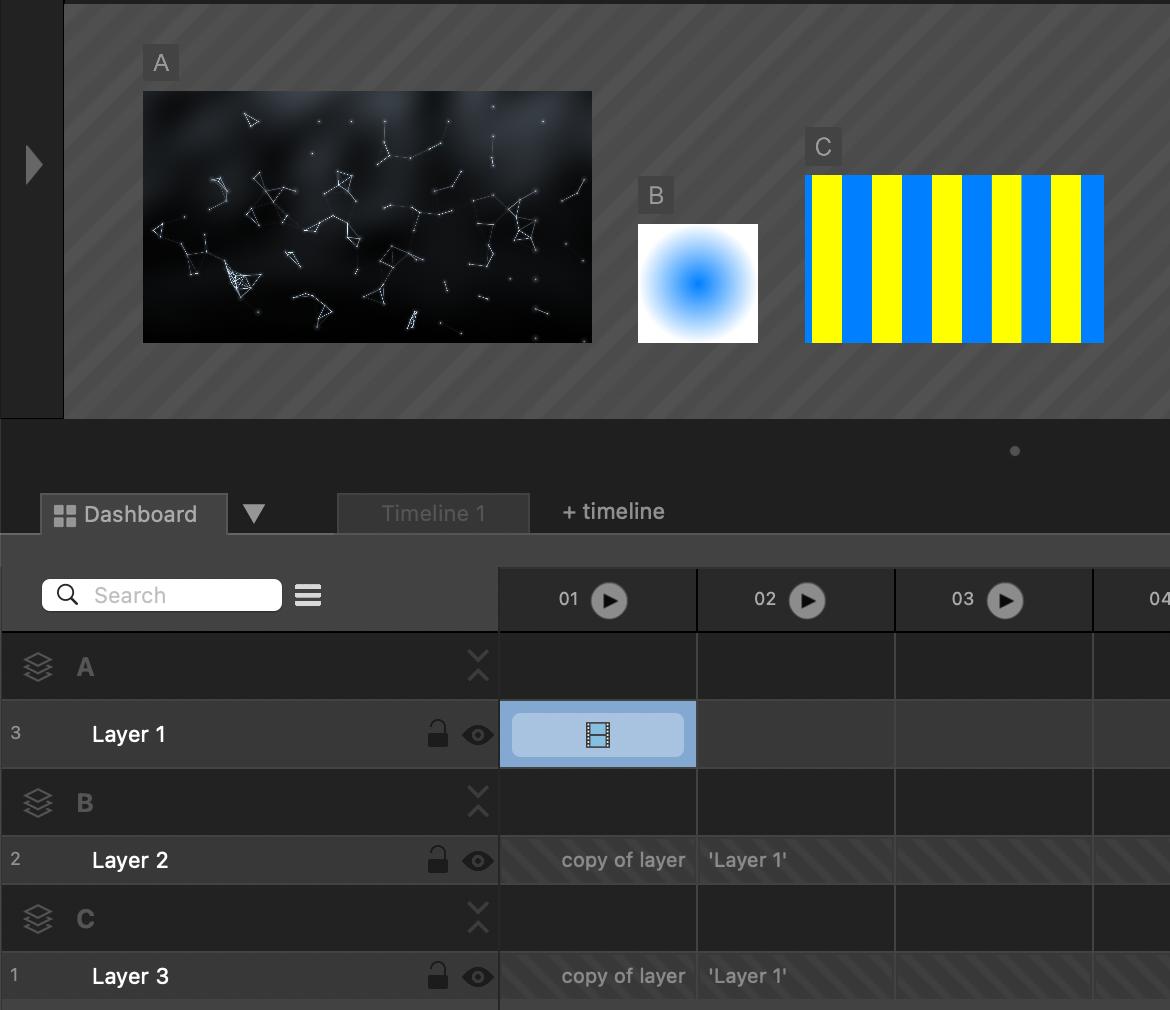Open the list menu beside Search
The width and height of the screenshot is (1170, 1010).
point(308,596)
